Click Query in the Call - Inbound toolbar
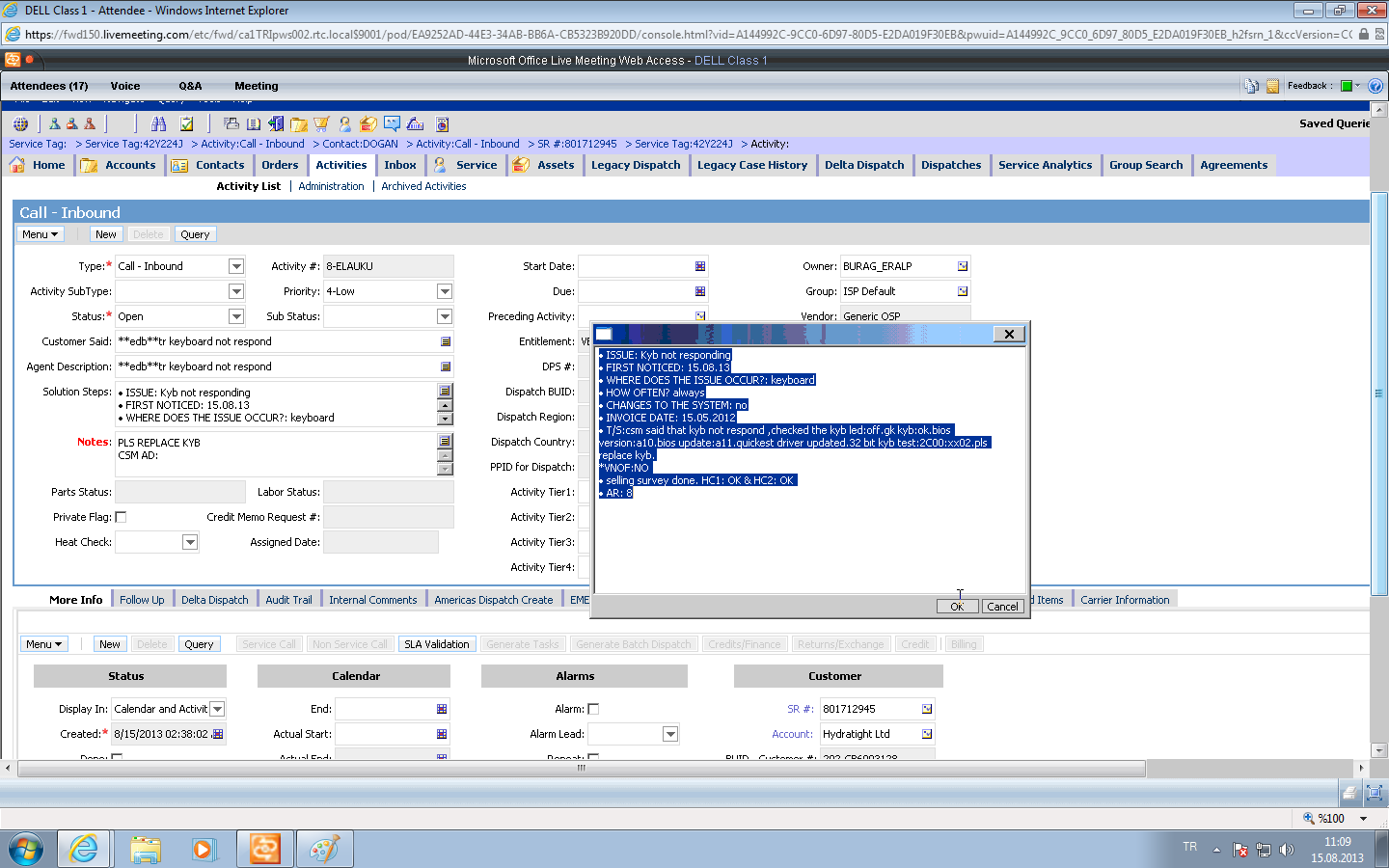The width and height of the screenshot is (1389, 868). [x=195, y=234]
